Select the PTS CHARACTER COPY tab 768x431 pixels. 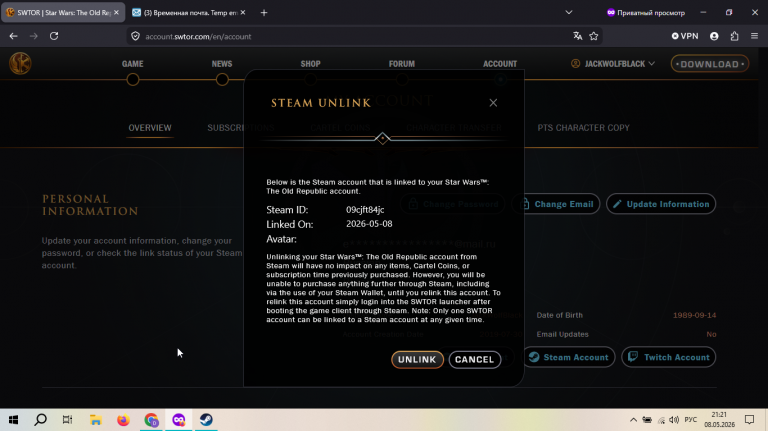click(583, 128)
